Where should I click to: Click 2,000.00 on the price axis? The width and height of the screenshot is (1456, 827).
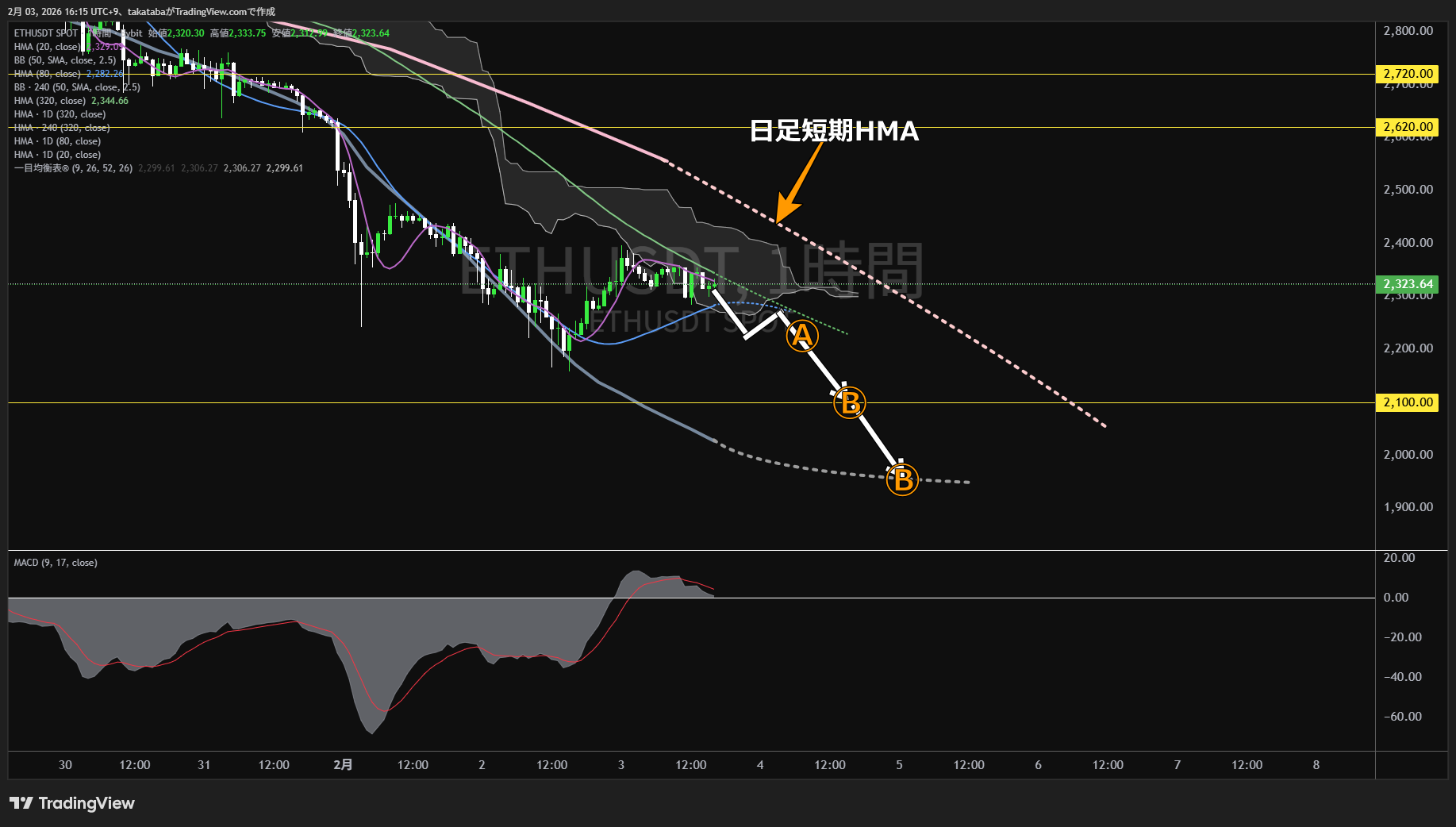point(1408,455)
